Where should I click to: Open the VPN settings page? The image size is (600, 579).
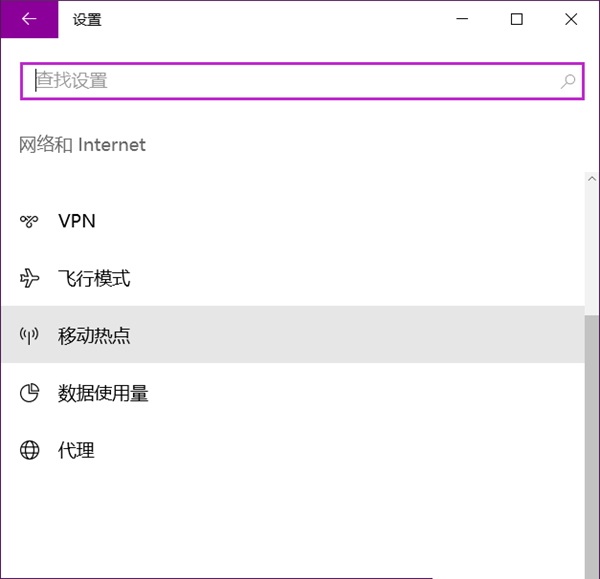[77, 221]
